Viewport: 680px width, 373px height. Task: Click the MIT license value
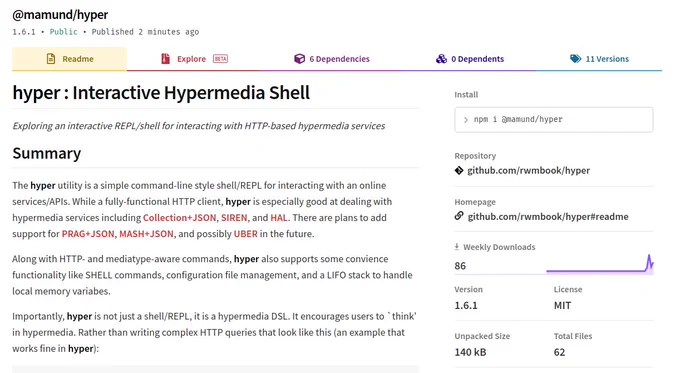[x=562, y=305]
